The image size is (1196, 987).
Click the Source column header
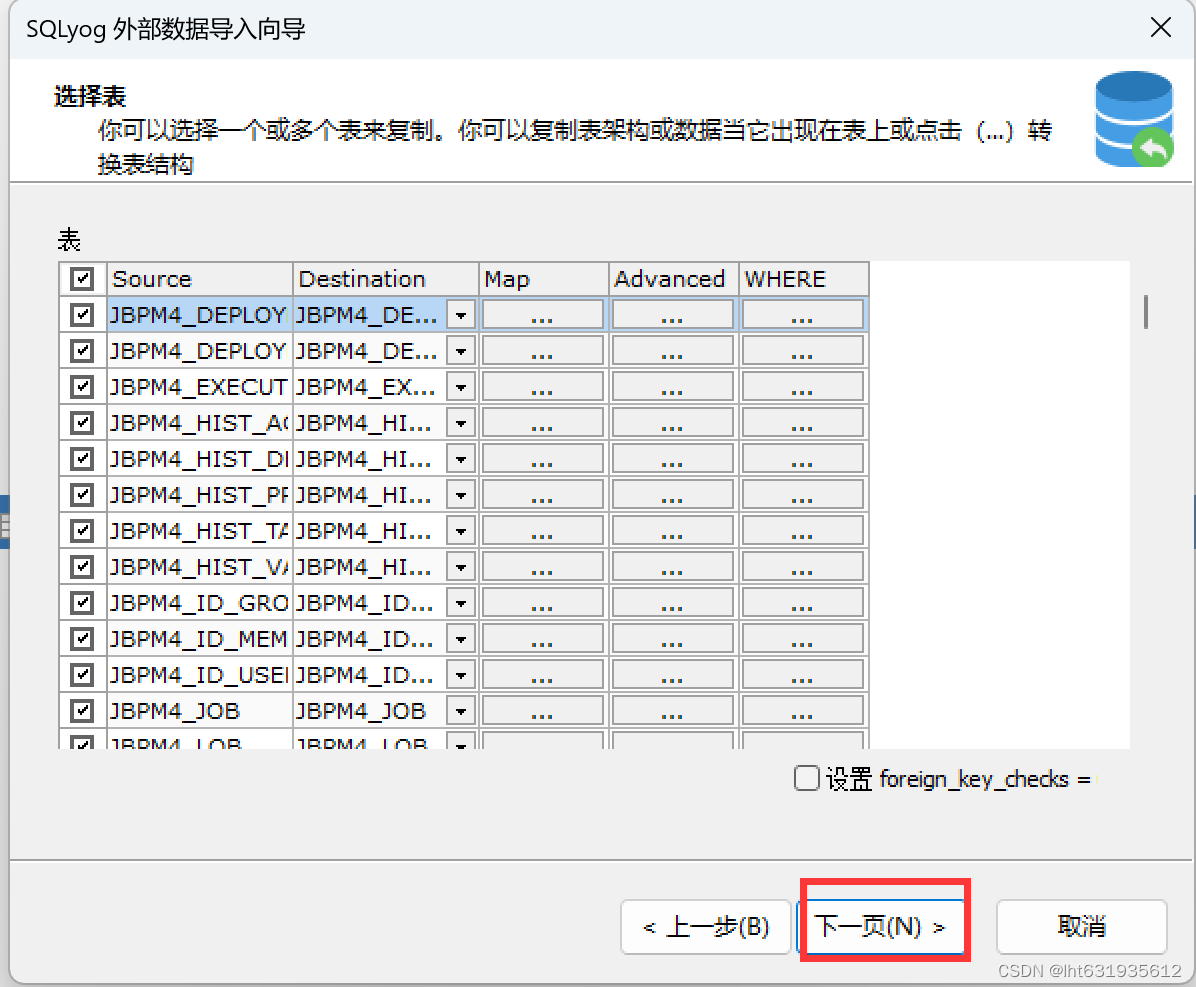pyautogui.click(x=199, y=279)
